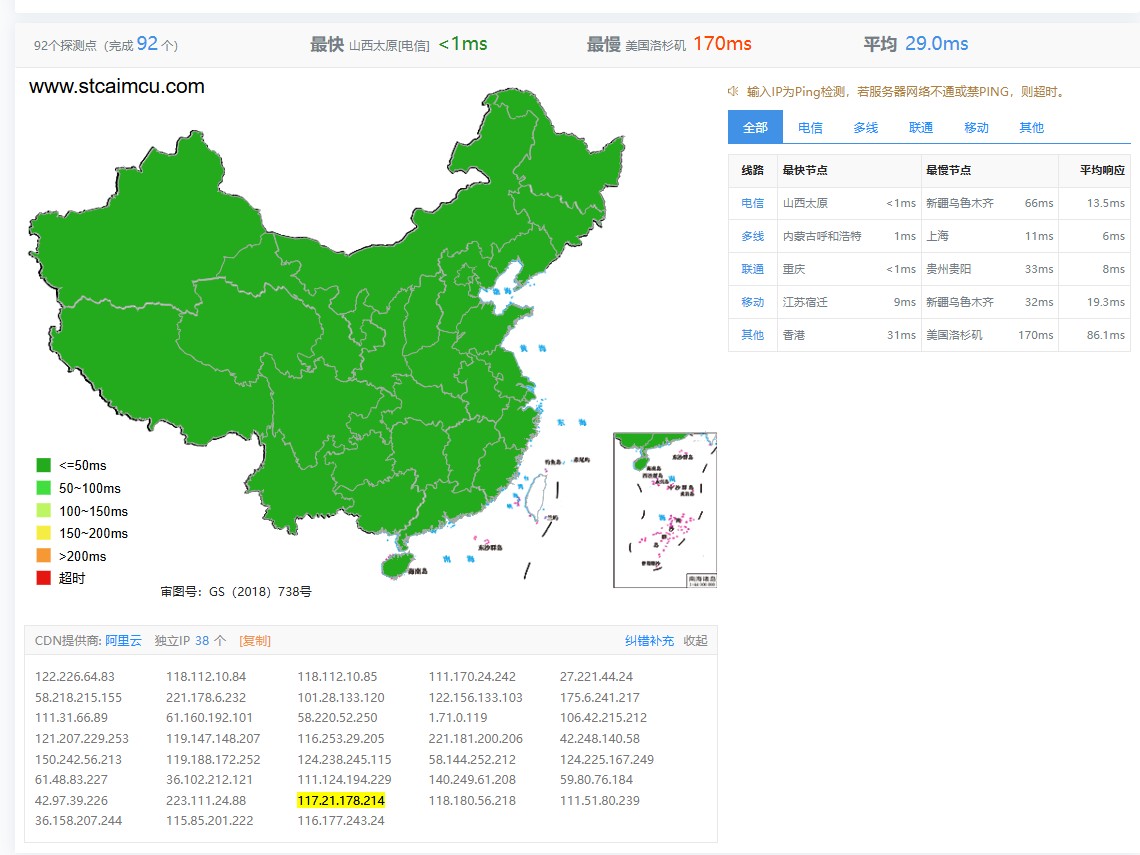Click IP address 36.102.212.121
Image resolution: width=1140 pixels, height=855 pixels.
point(209,779)
